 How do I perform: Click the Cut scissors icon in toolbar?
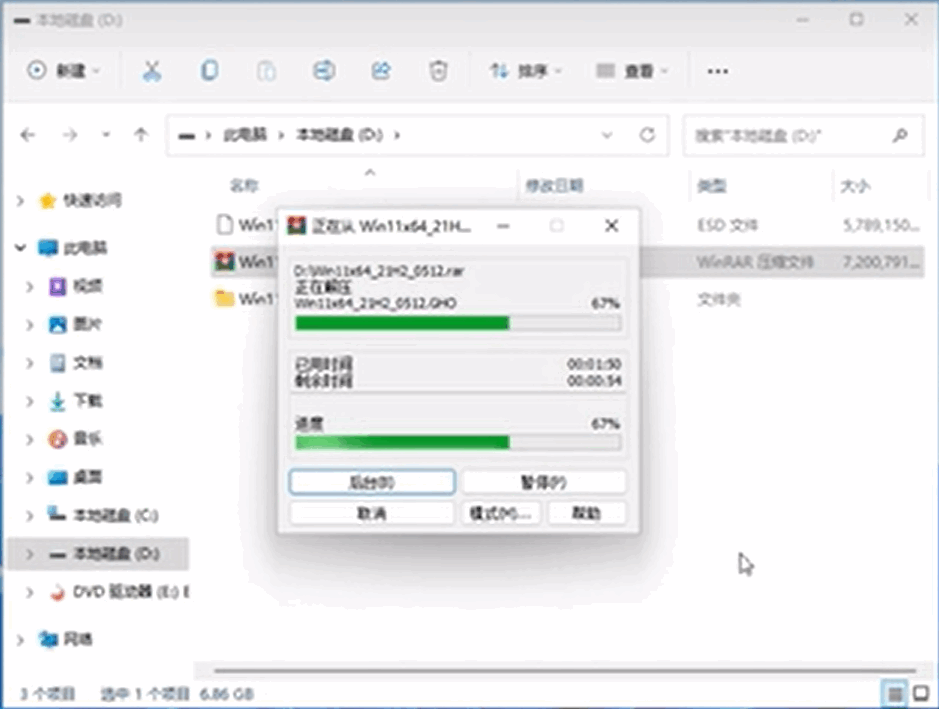click(x=152, y=71)
